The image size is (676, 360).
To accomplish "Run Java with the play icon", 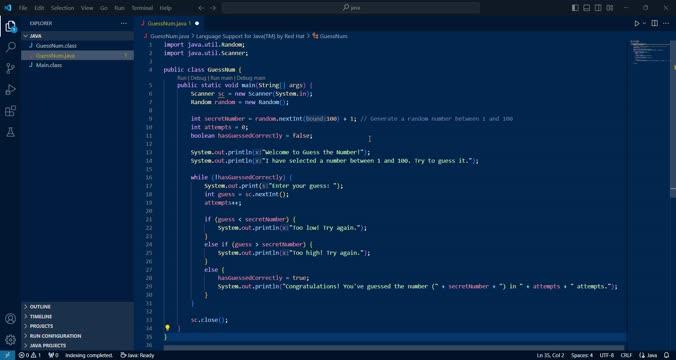I will (x=637, y=23).
